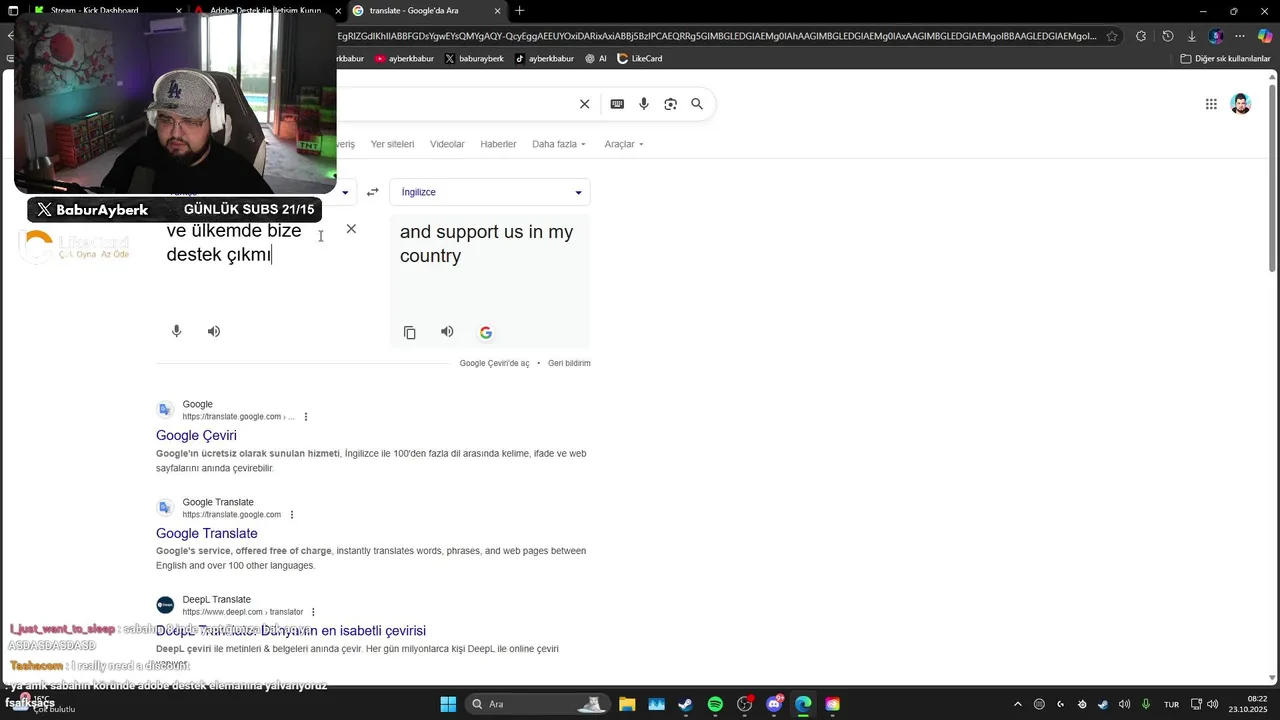The height and width of the screenshot is (720, 1280).
Task: Switch to the Videolar tab
Action: [447, 144]
